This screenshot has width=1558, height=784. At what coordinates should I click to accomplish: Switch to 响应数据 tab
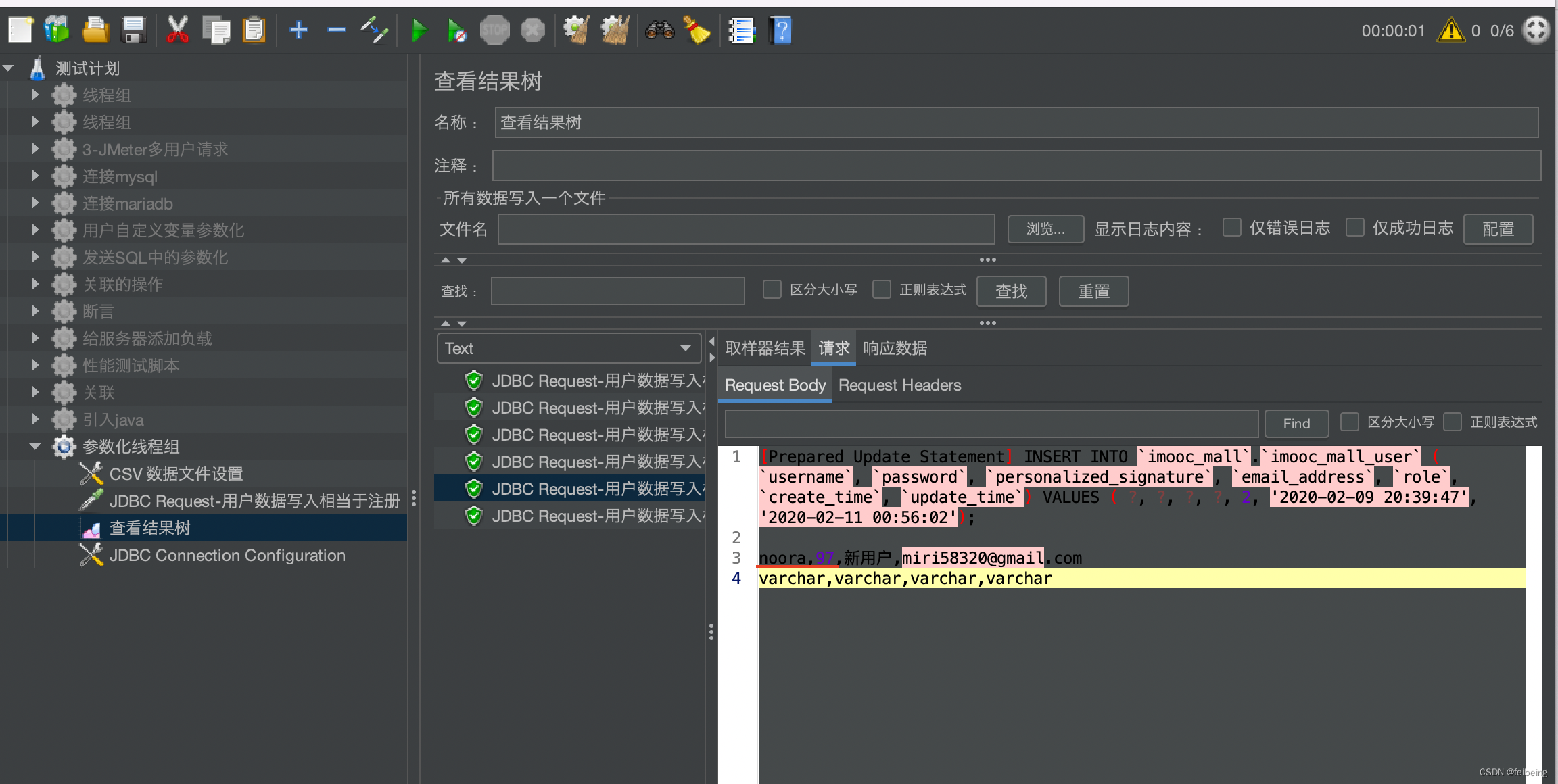pos(895,349)
